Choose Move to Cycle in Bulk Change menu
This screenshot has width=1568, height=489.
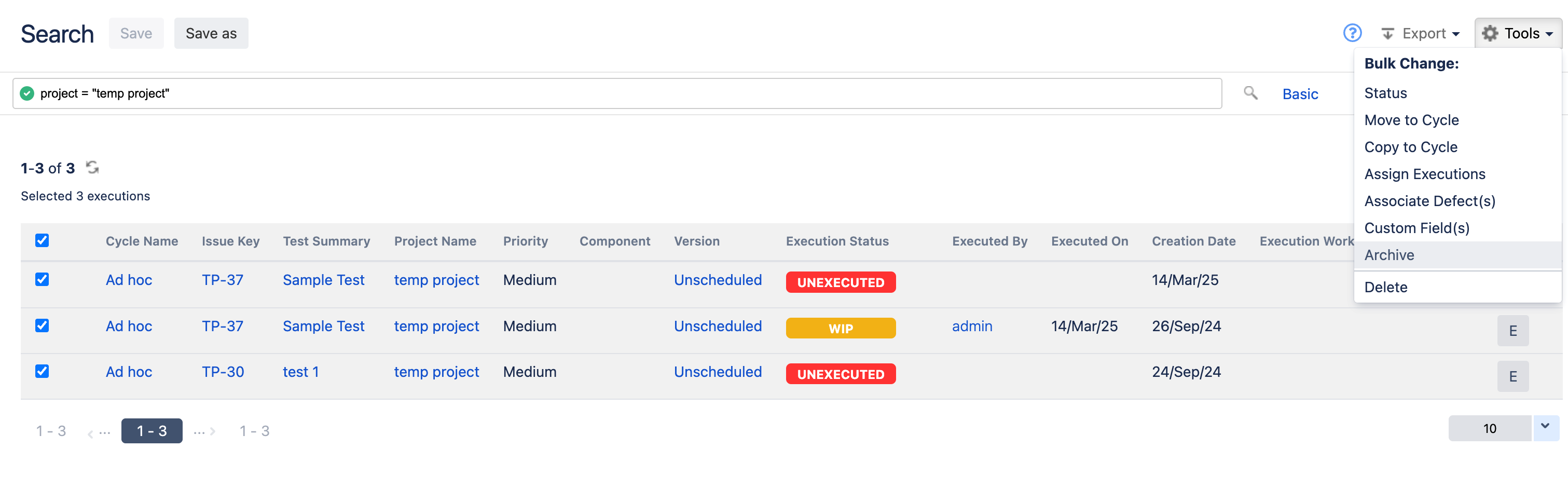pyautogui.click(x=1412, y=120)
